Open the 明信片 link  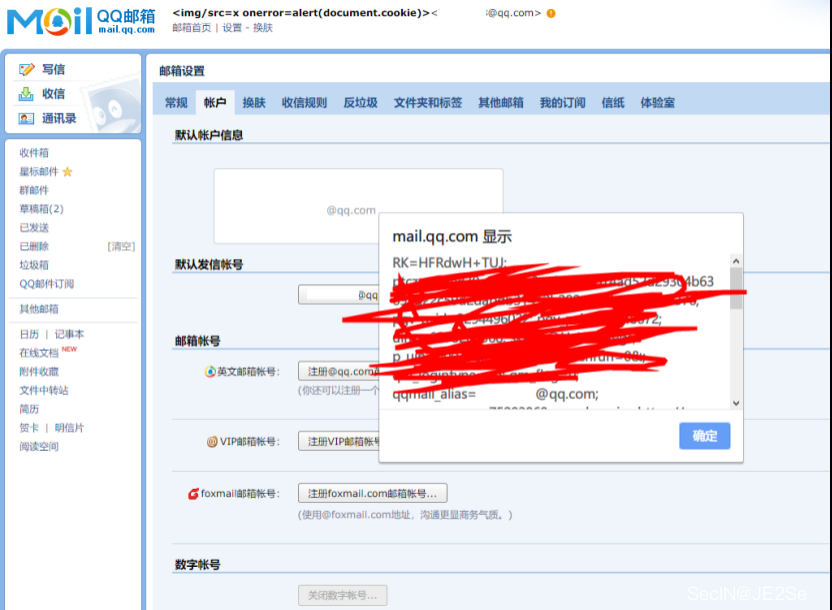click(69, 428)
